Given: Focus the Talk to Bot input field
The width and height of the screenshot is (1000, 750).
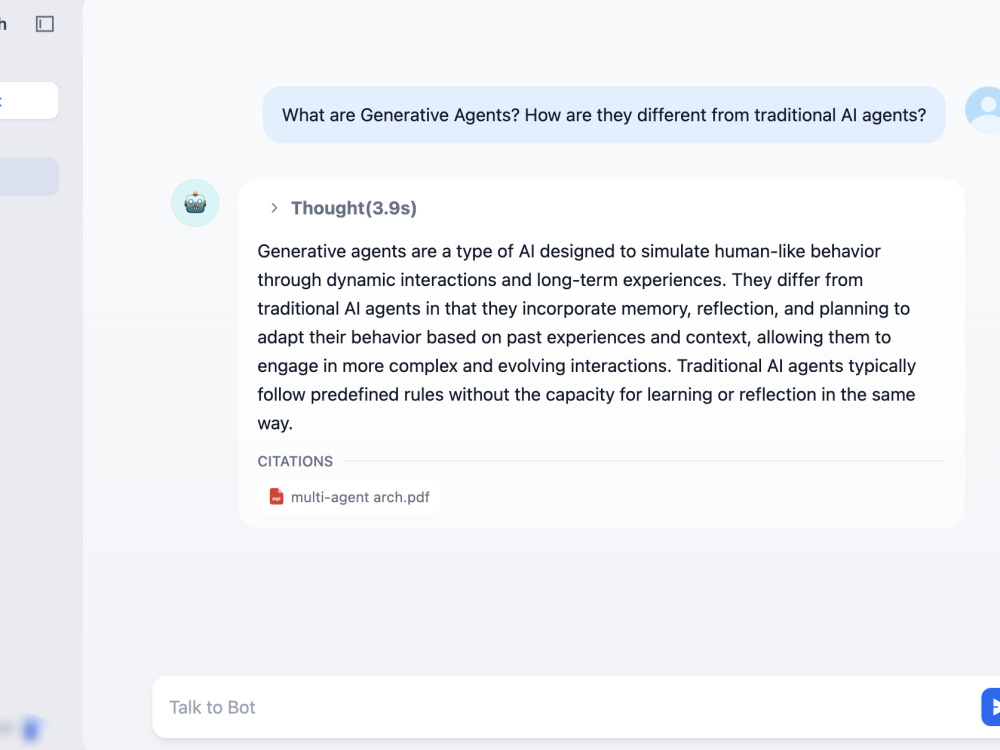Looking at the screenshot, I should (x=568, y=707).
